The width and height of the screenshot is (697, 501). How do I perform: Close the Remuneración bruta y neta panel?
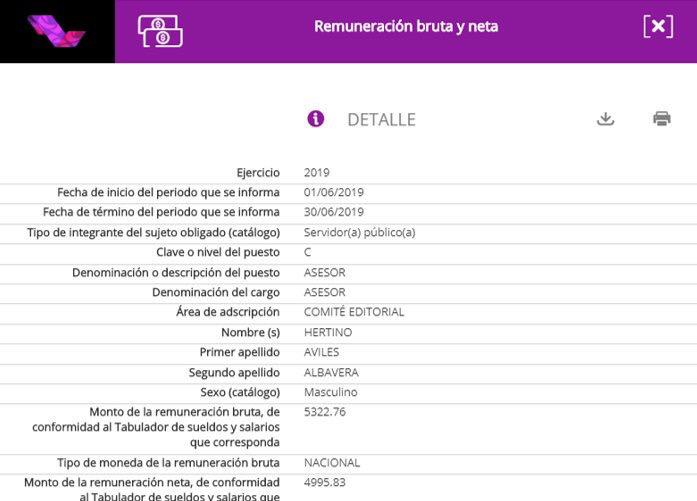[x=657, y=27]
